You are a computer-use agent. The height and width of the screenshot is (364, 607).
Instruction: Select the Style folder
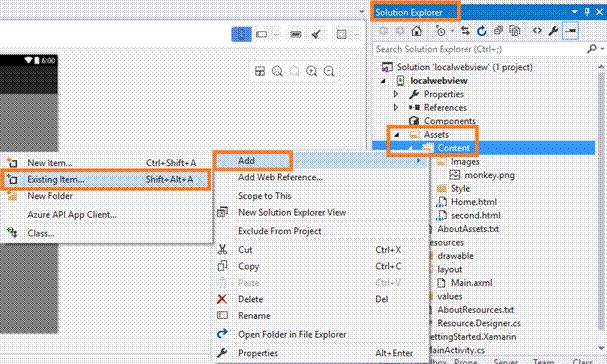(460, 189)
